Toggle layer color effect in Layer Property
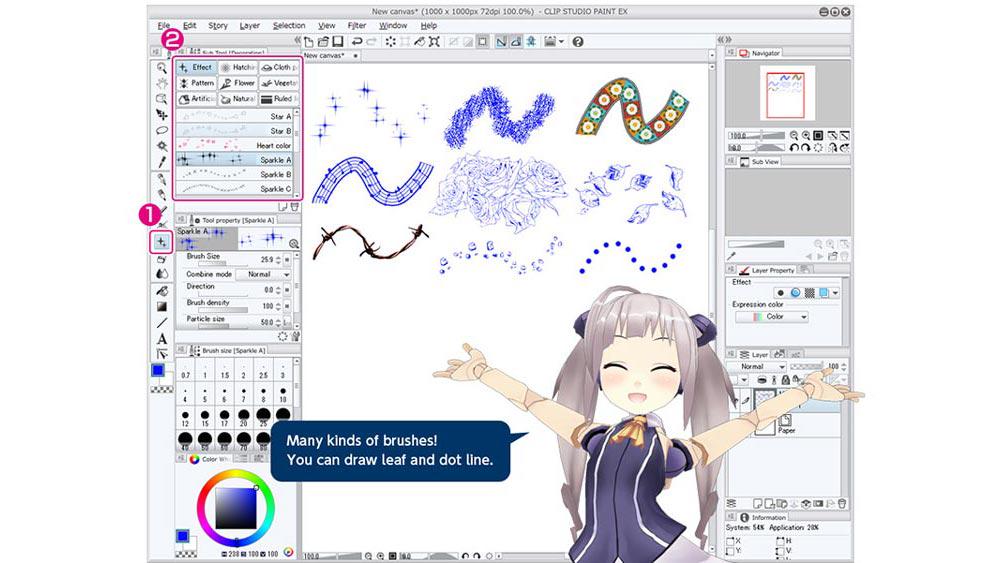1000x563 pixels. [x=824, y=293]
